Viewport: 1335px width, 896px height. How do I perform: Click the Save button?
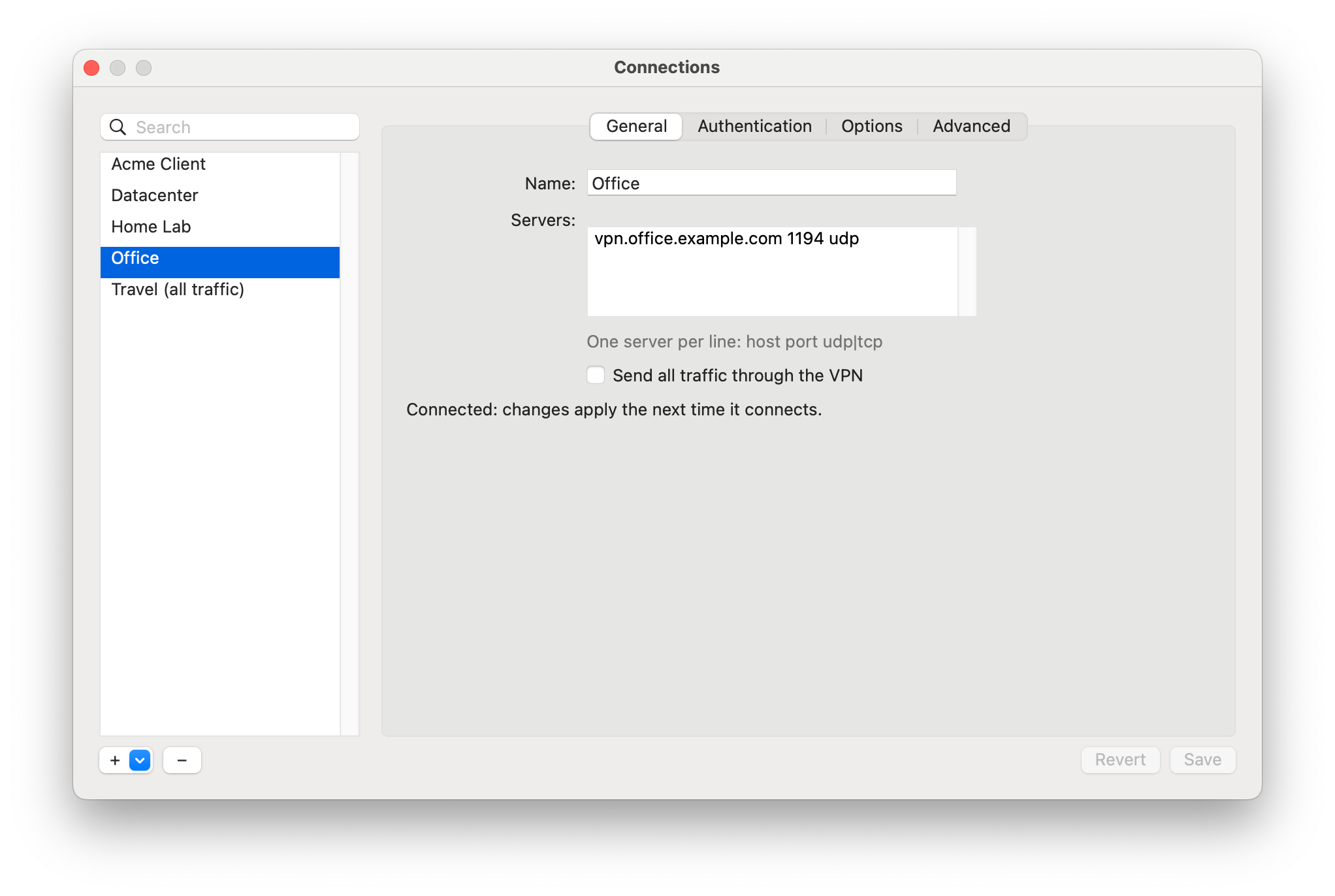pyautogui.click(x=1202, y=760)
